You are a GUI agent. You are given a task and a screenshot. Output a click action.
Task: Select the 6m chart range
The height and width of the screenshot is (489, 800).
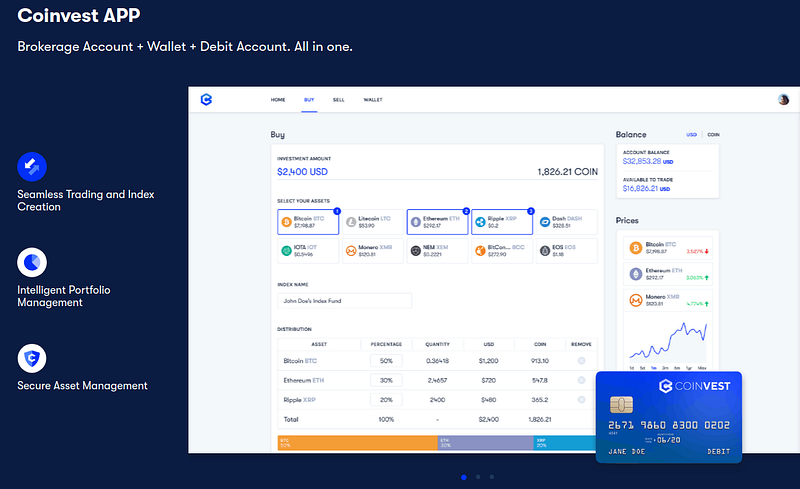(677, 368)
